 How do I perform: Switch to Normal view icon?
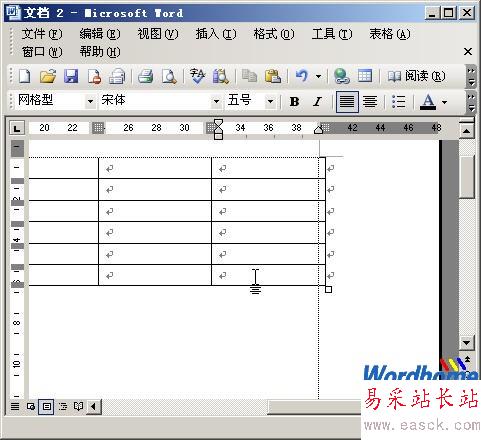(15, 406)
